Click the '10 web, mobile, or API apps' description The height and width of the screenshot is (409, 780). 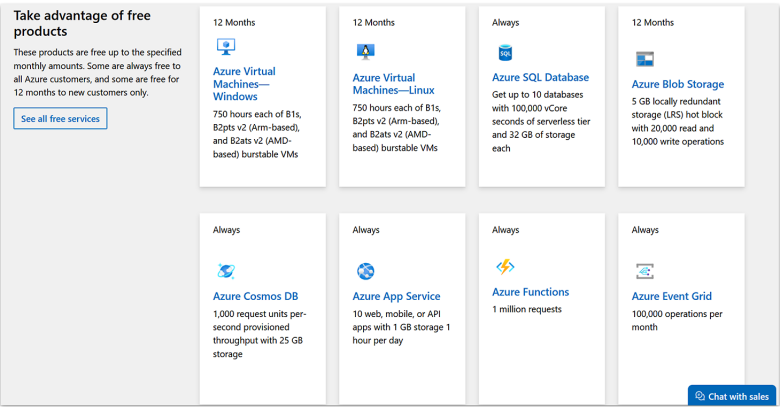[401, 327]
